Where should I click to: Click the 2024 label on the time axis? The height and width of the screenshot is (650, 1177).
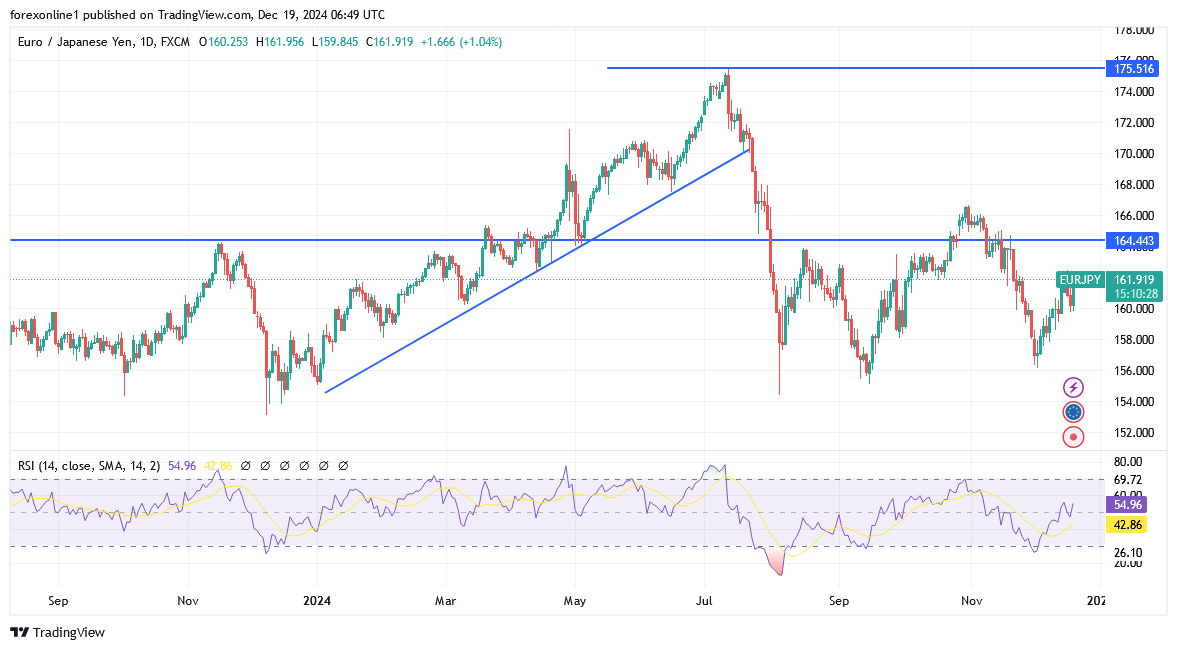(317, 600)
